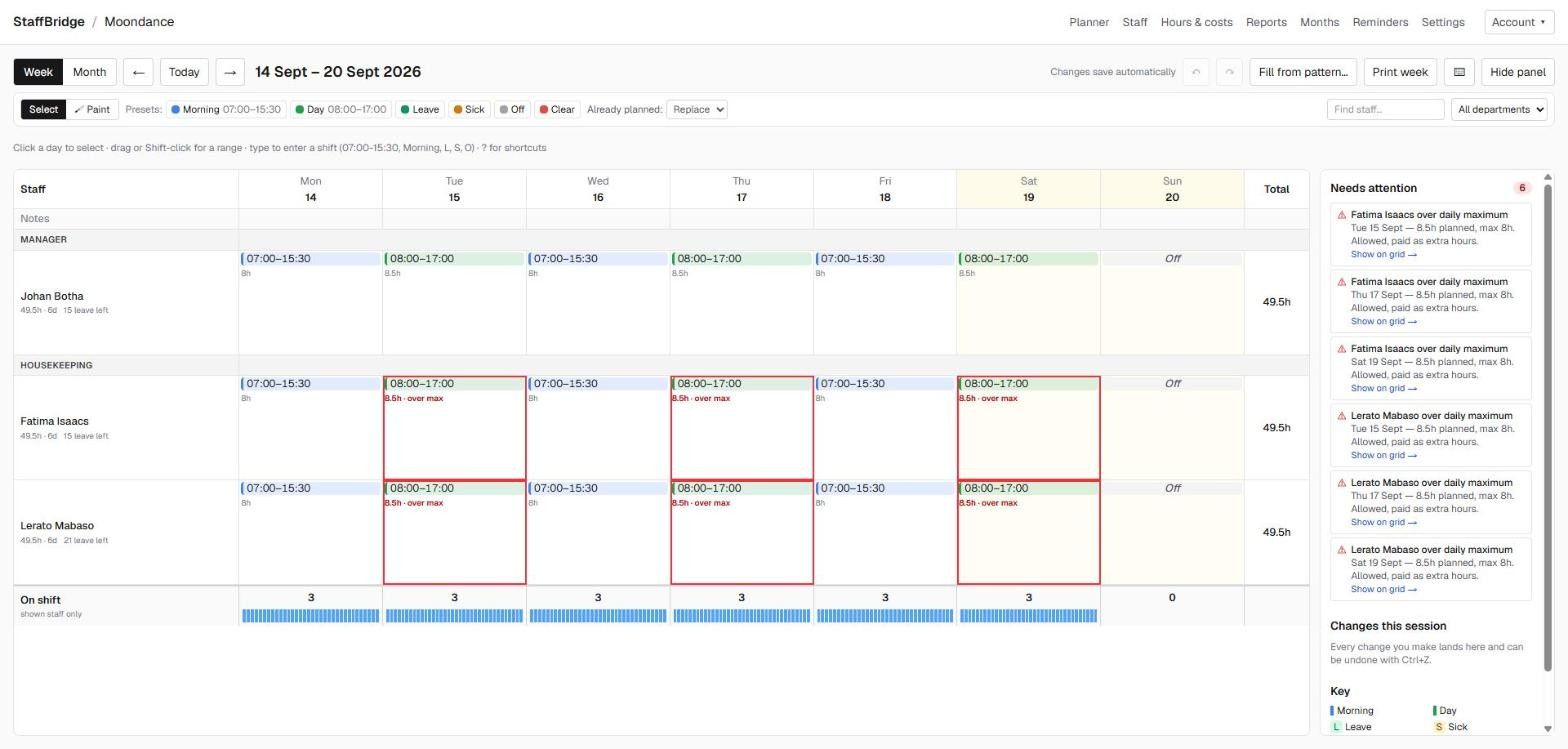This screenshot has width=1568, height=749.
Task: Click the Today button
Action: tap(184, 72)
